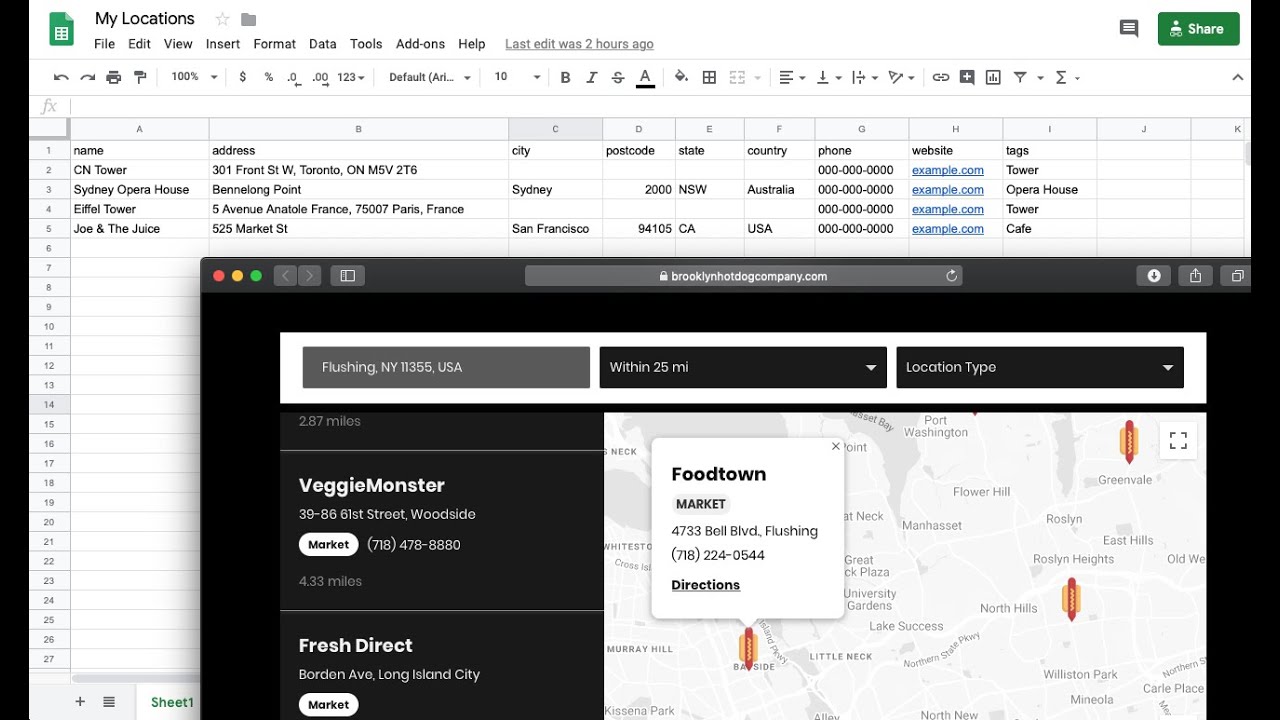Insert a chart via toolbar icon
The image size is (1280, 720).
tap(993, 77)
